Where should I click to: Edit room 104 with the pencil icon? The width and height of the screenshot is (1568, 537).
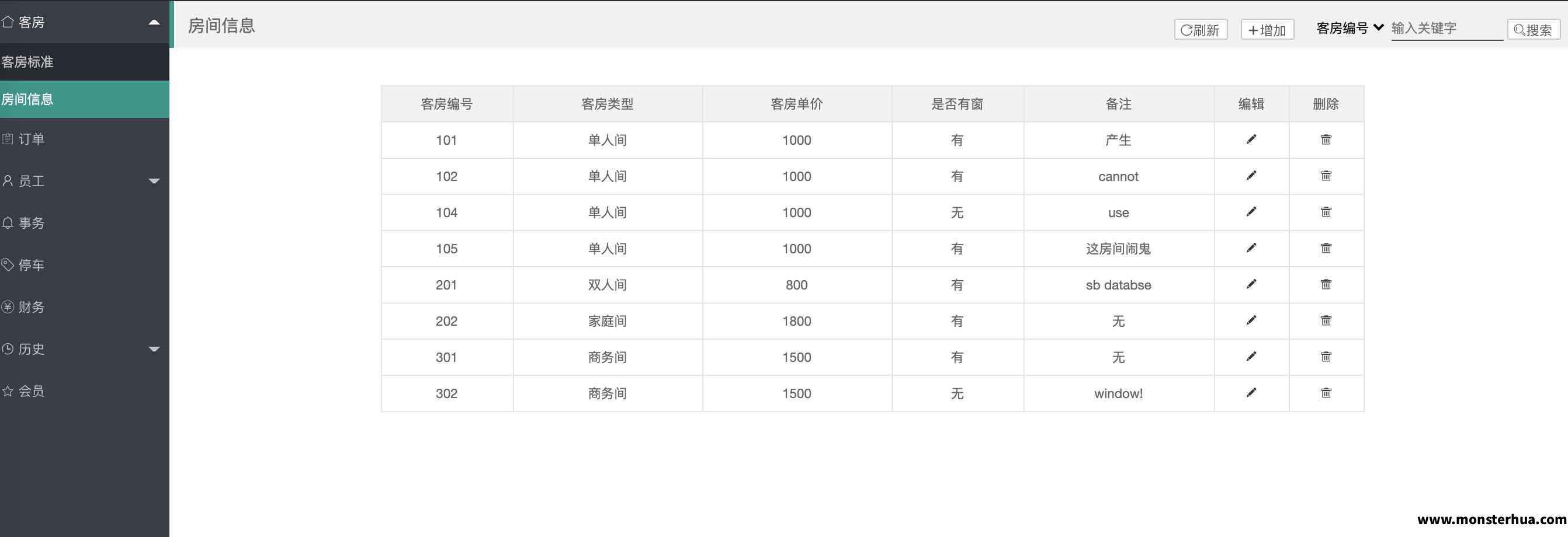coord(1251,212)
